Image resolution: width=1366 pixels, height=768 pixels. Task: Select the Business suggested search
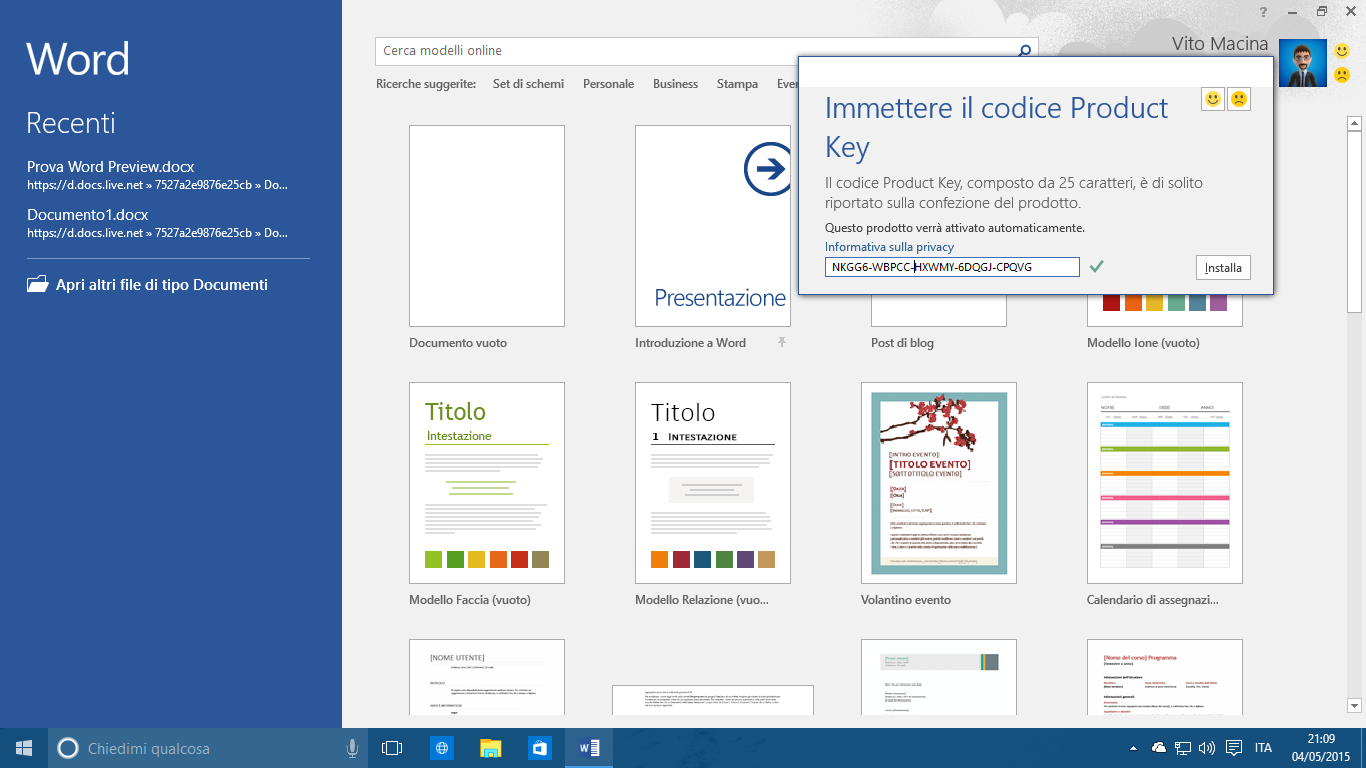coord(675,84)
